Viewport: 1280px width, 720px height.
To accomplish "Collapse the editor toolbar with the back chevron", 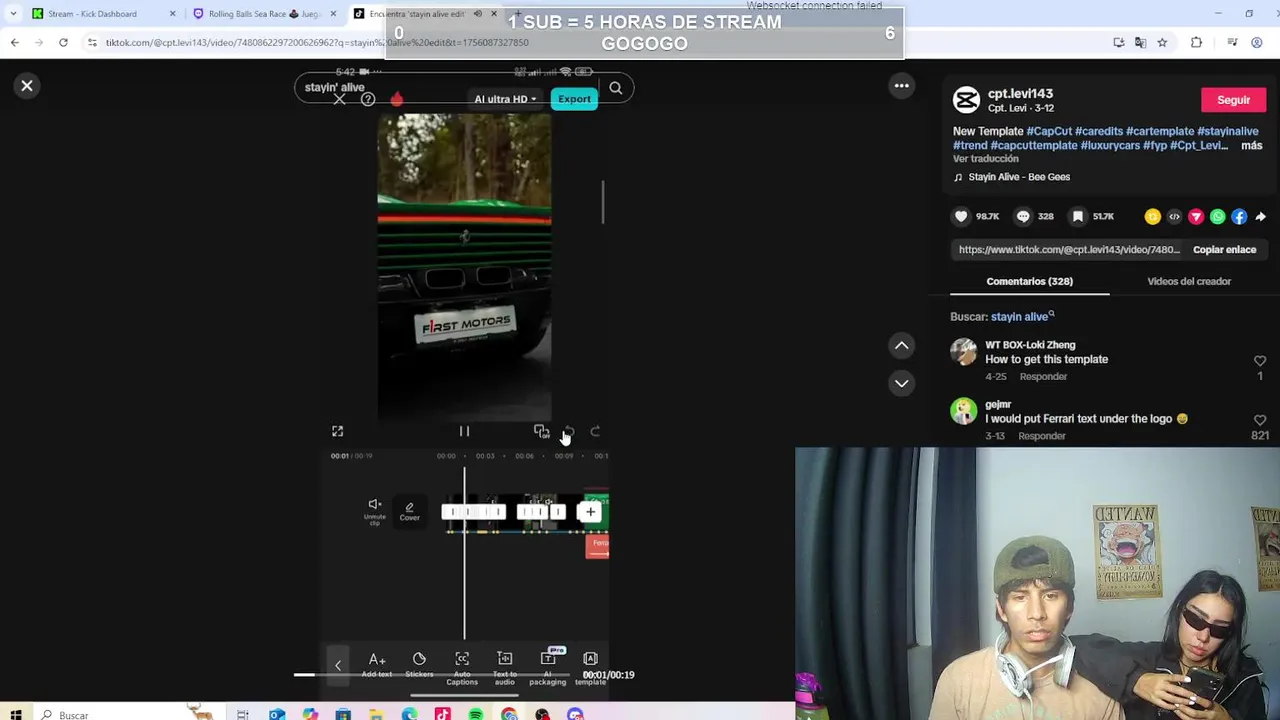I will tap(337, 665).
